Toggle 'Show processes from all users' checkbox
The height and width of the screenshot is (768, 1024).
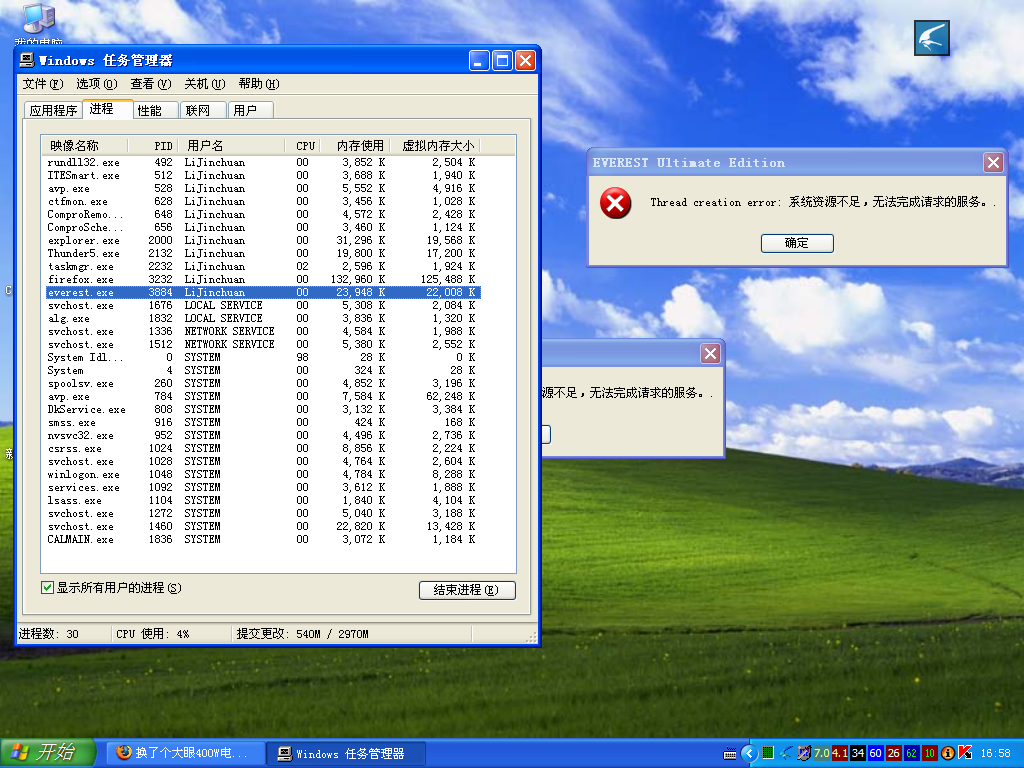(47, 588)
